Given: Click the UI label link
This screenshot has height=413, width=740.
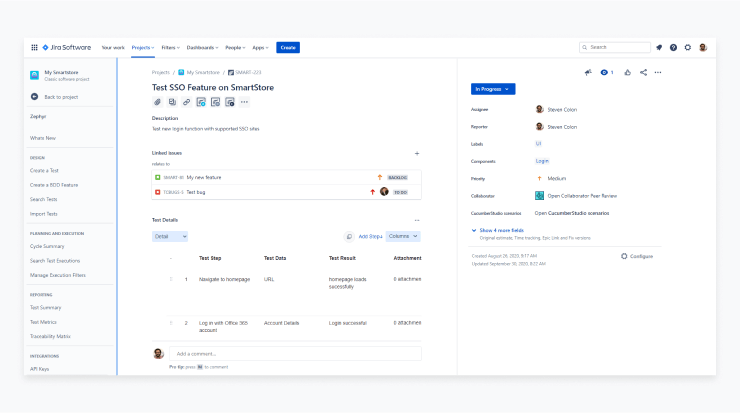Looking at the screenshot, I should click(x=538, y=143).
